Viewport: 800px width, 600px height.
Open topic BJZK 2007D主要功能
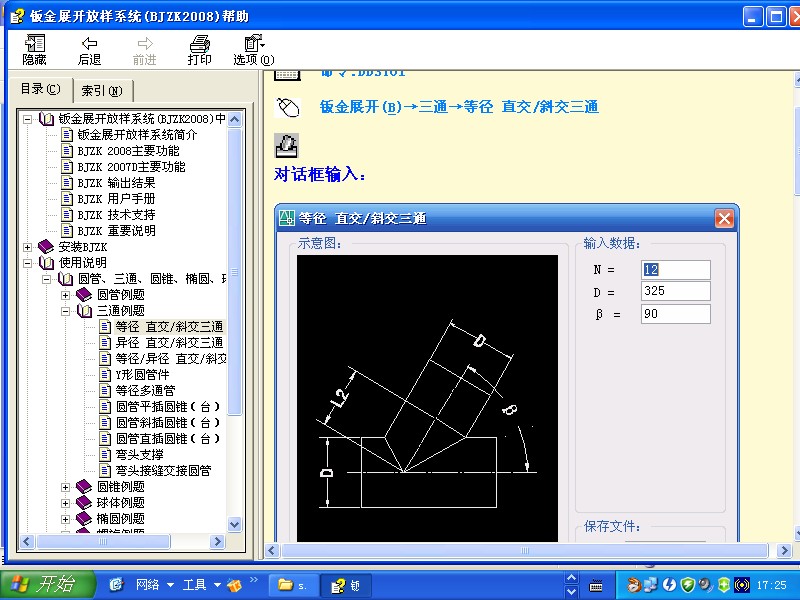point(132,167)
